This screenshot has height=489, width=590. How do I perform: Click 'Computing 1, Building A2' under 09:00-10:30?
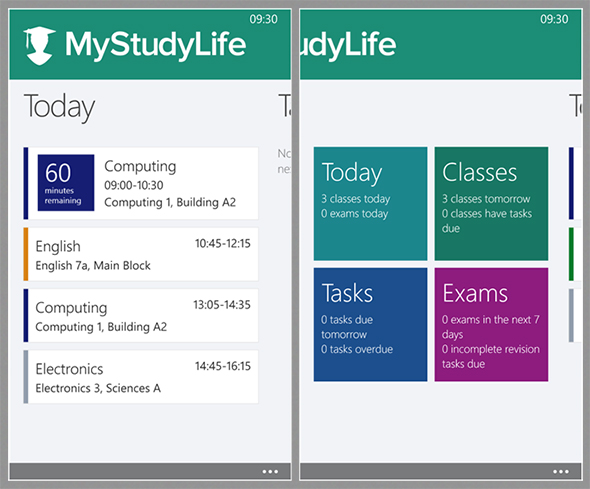click(x=170, y=202)
